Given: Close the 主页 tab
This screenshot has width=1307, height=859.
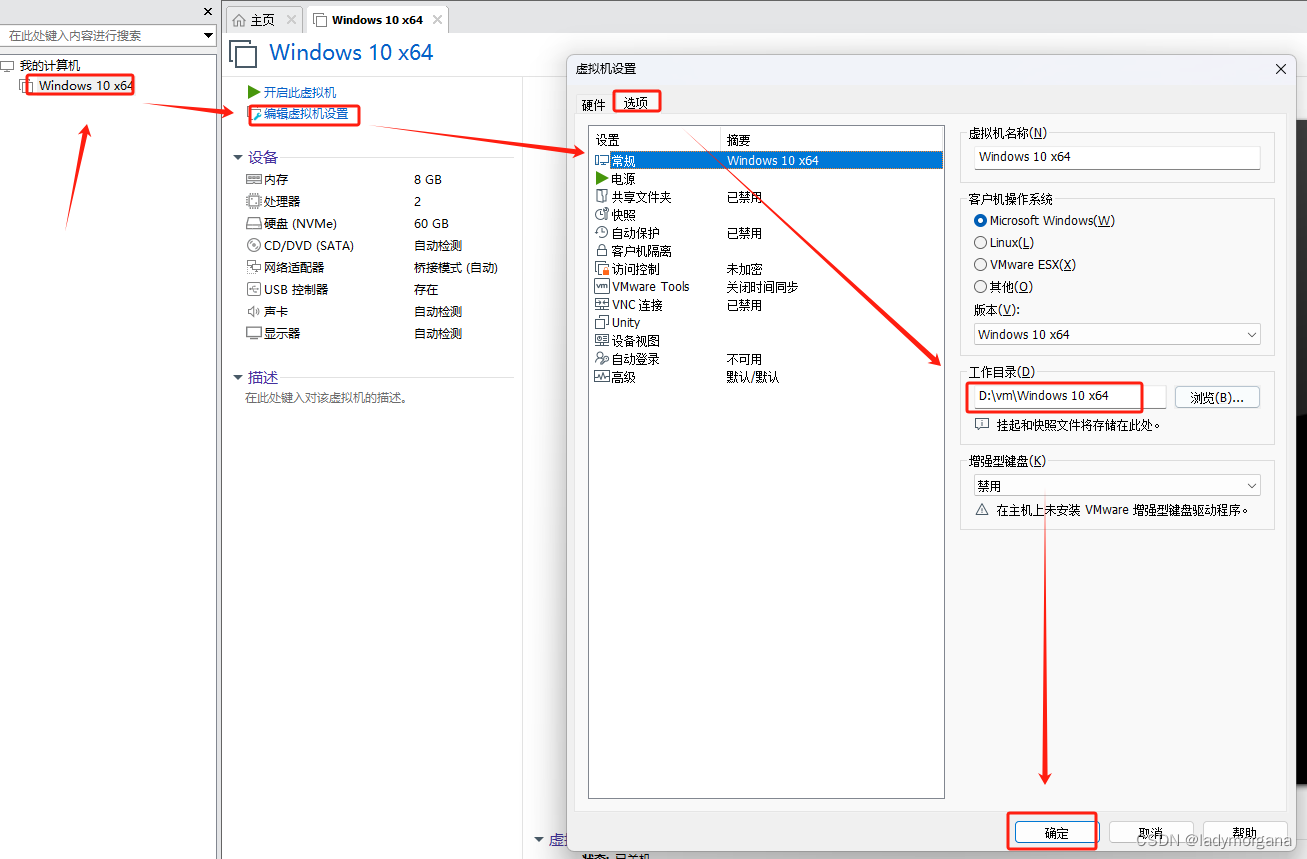Looking at the screenshot, I should [291, 20].
